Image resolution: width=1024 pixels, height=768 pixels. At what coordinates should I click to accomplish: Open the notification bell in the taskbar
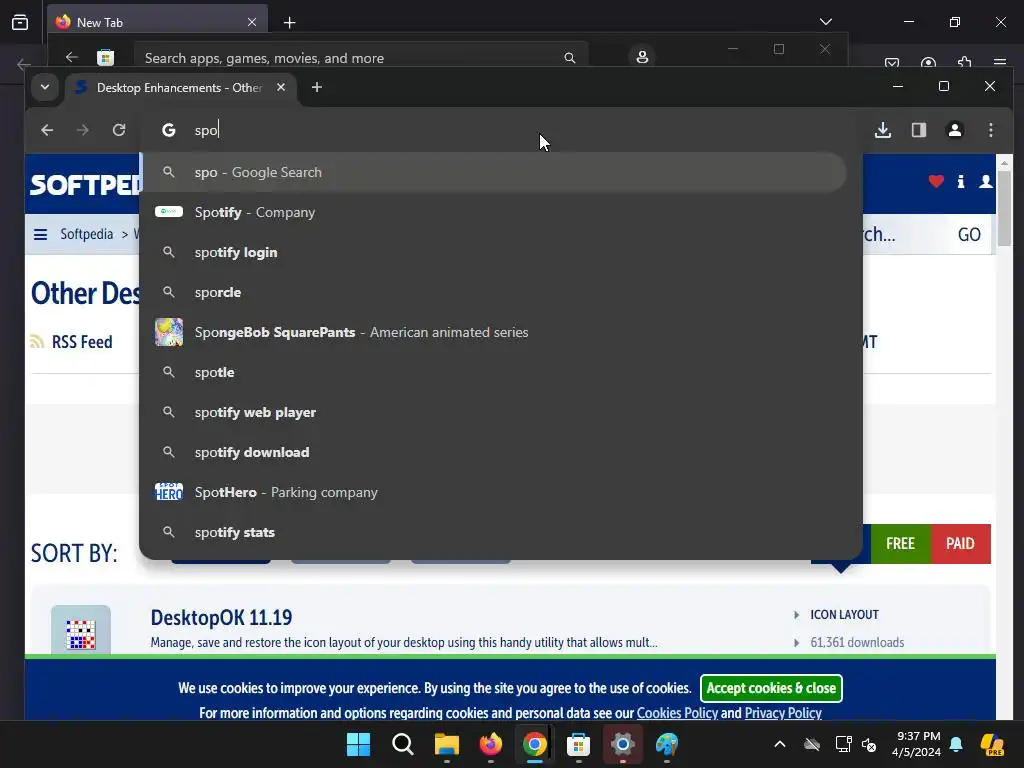(956, 744)
